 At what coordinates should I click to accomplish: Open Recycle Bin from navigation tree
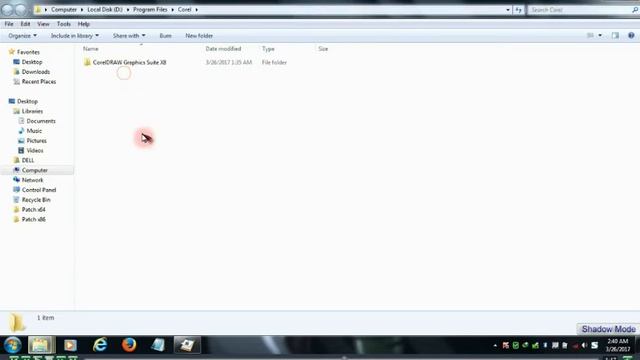coord(36,200)
